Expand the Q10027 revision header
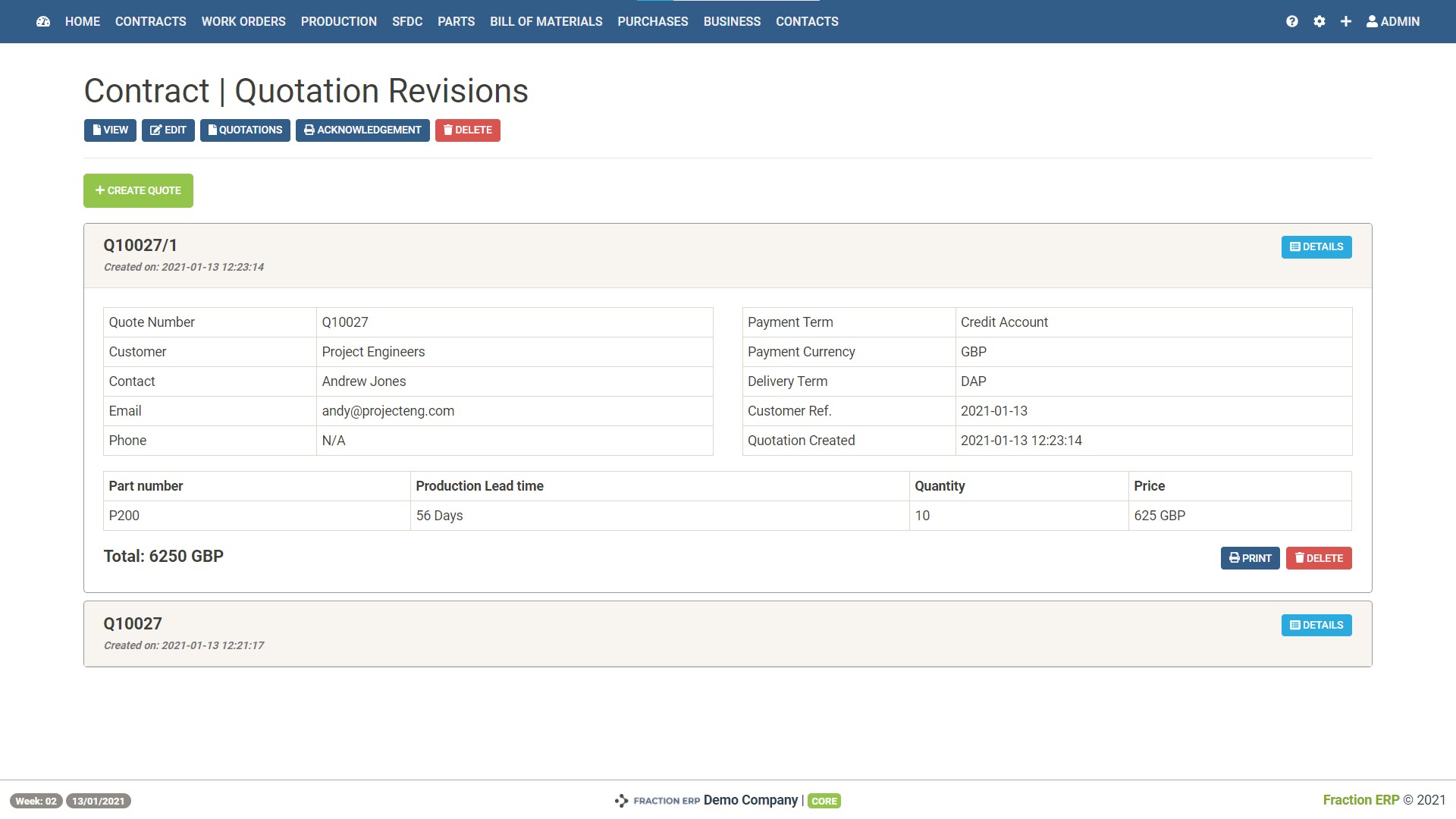Image resolution: width=1456 pixels, height=819 pixels. (133, 624)
